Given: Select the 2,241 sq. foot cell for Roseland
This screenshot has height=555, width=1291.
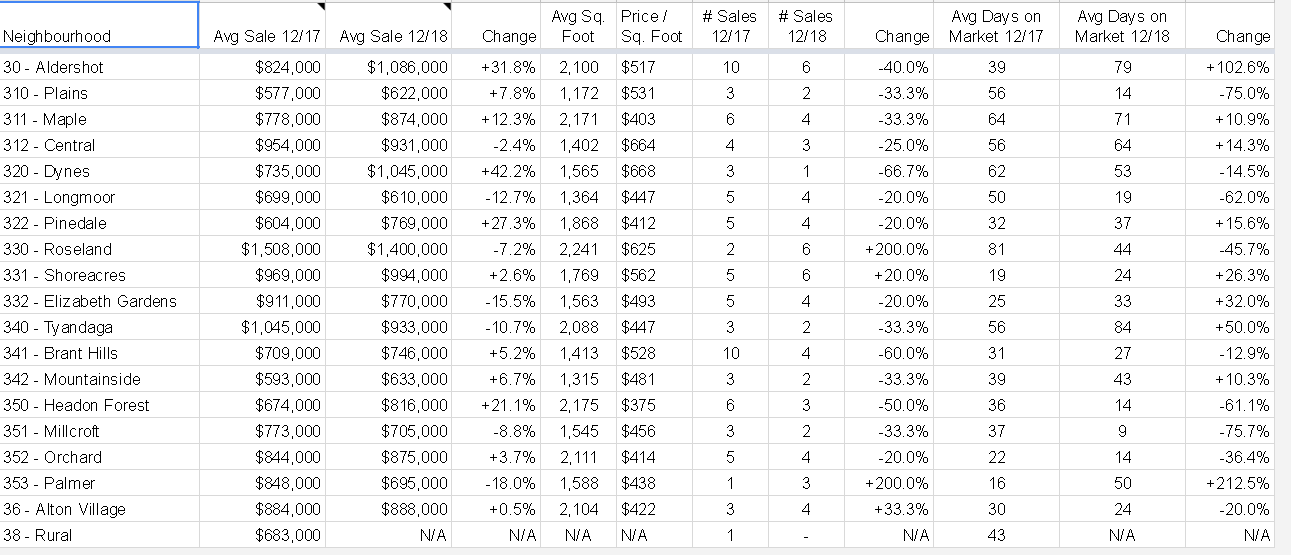Looking at the screenshot, I should click(578, 249).
